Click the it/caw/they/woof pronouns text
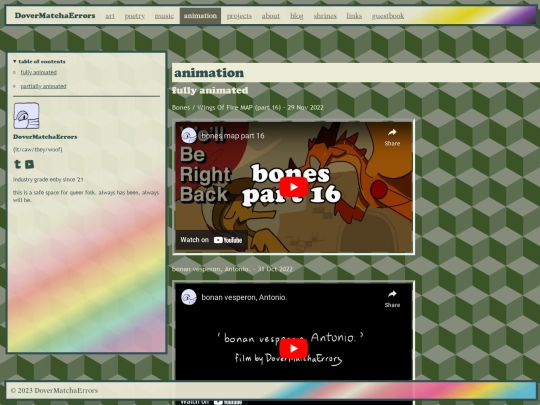Image resolution: width=540 pixels, height=405 pixels. pos(38,149)
